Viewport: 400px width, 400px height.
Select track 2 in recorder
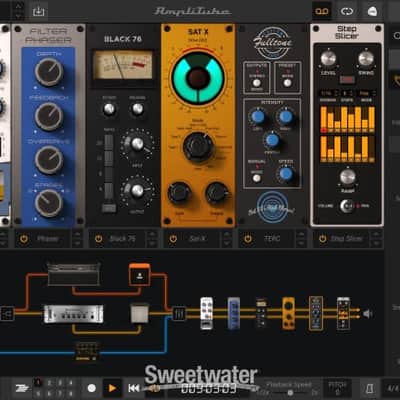pos(49,383)
